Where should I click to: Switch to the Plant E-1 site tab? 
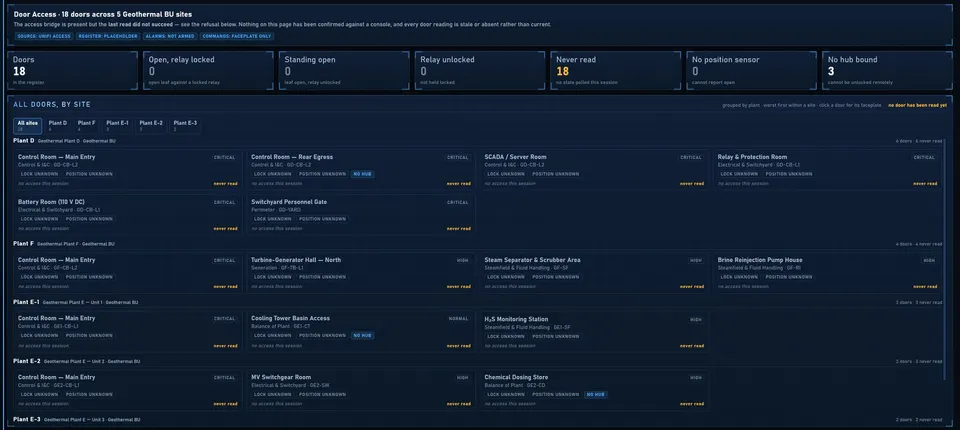(117, 126)
